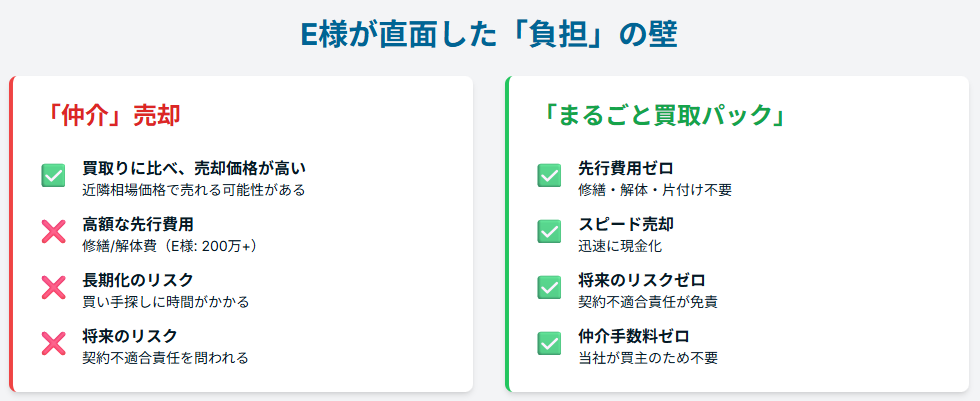The width and height of the screenshot is (980, 401).
Task: Click the green check next to 仲介手数料ゼロ
Action: [549, 344]
